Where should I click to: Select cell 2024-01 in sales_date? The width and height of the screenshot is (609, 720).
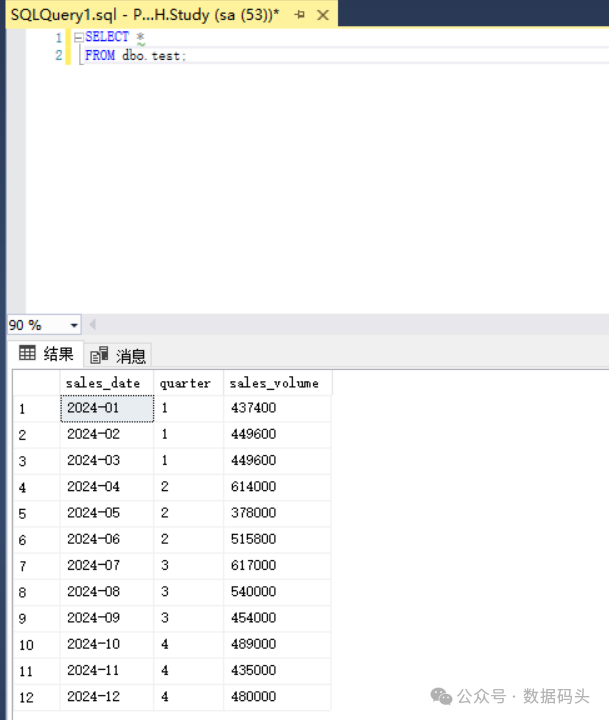(107, 408)
